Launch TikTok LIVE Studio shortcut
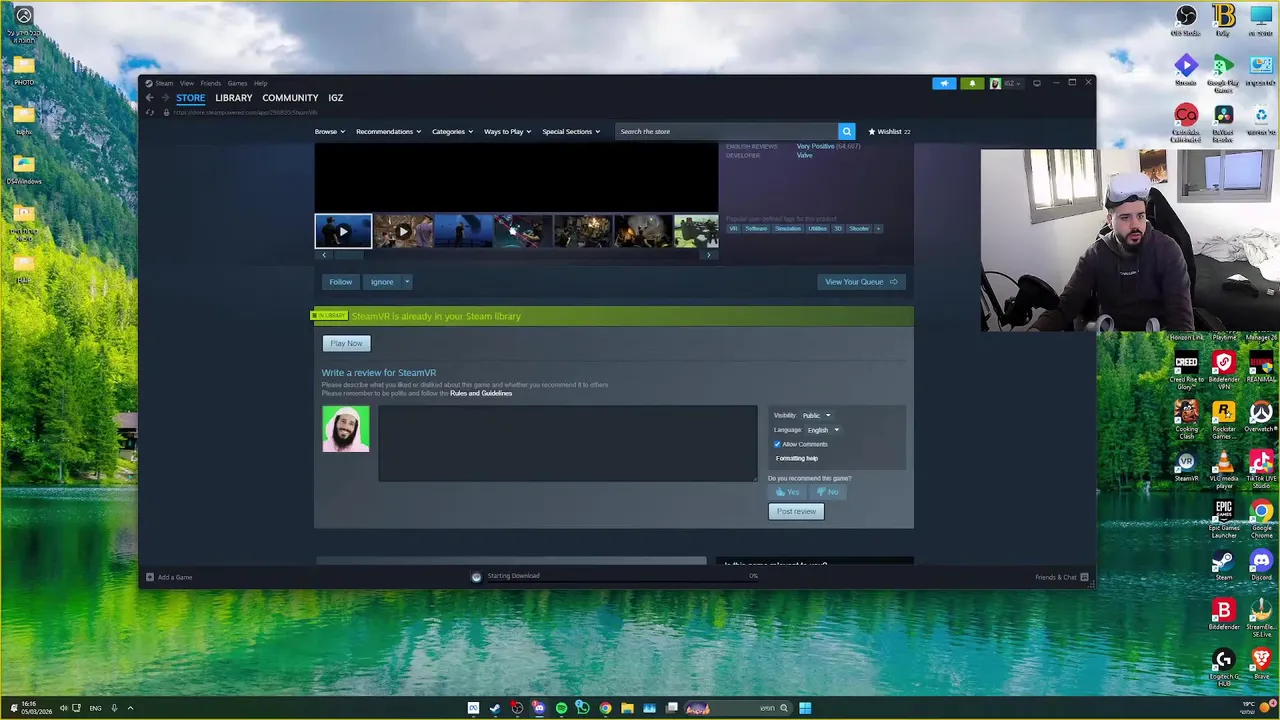 (x=1261, y=469)
